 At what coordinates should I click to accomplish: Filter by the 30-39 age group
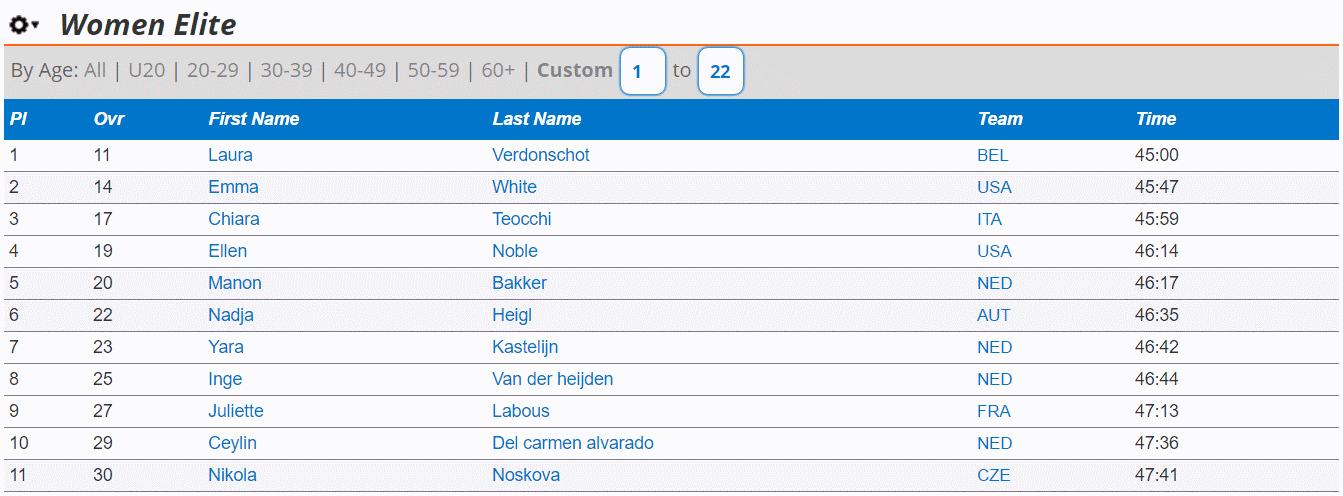coord(287,71)
